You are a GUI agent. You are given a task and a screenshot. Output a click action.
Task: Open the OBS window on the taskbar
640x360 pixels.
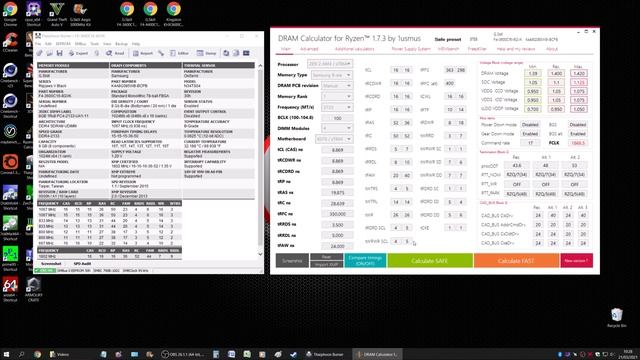coord(182,354)
